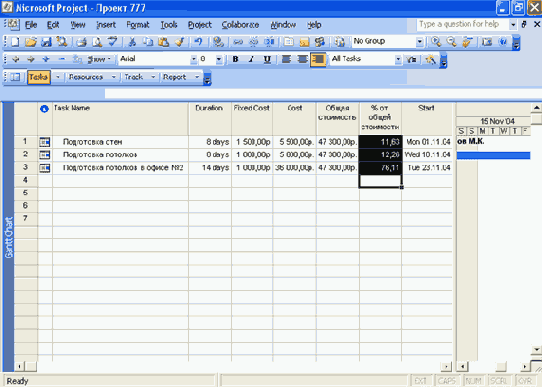Zoom in the Gantt timescale

436,42
